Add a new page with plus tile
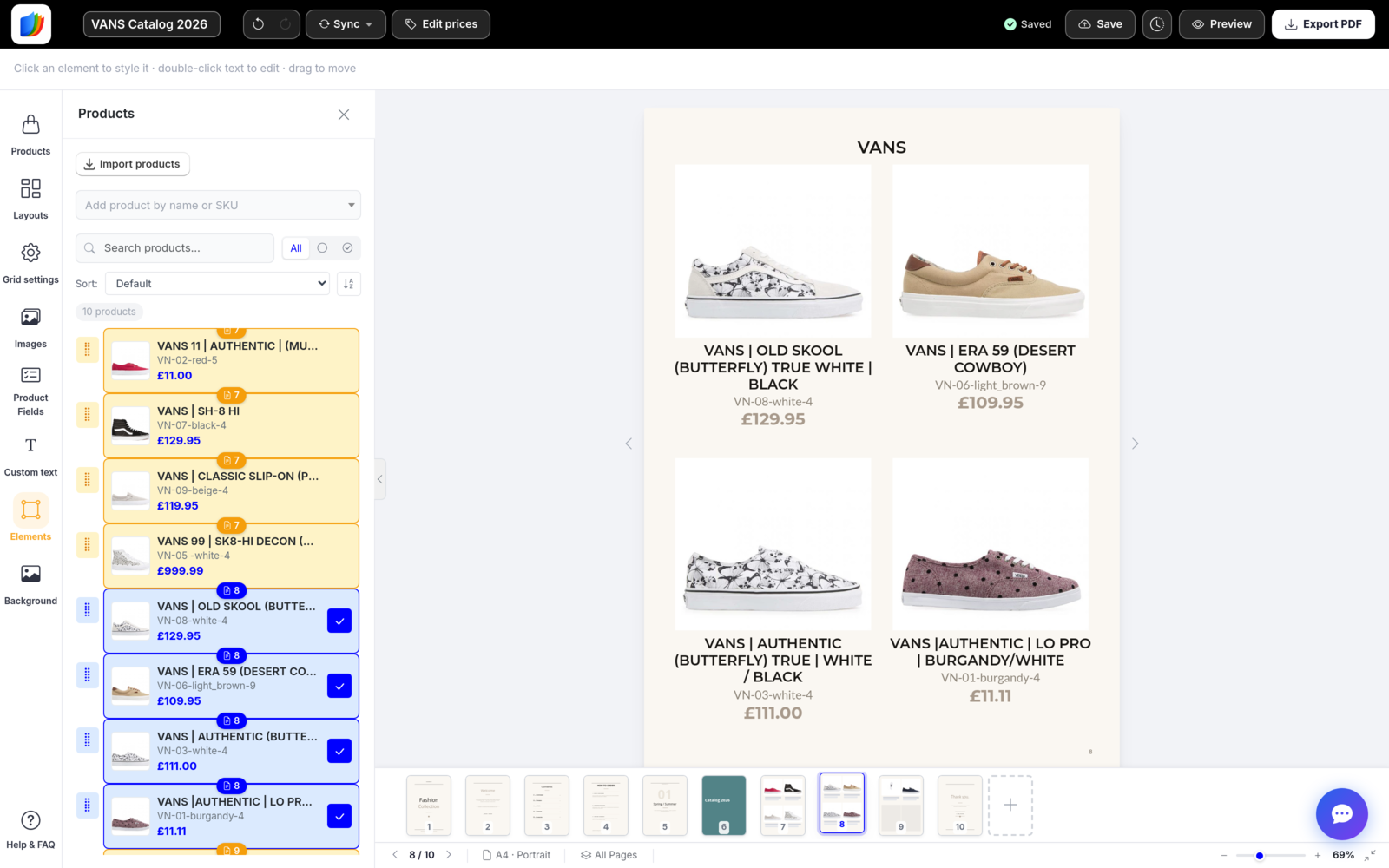Image resolution: width=1389 pixels, height=868 pixels. pos(1010,806)
